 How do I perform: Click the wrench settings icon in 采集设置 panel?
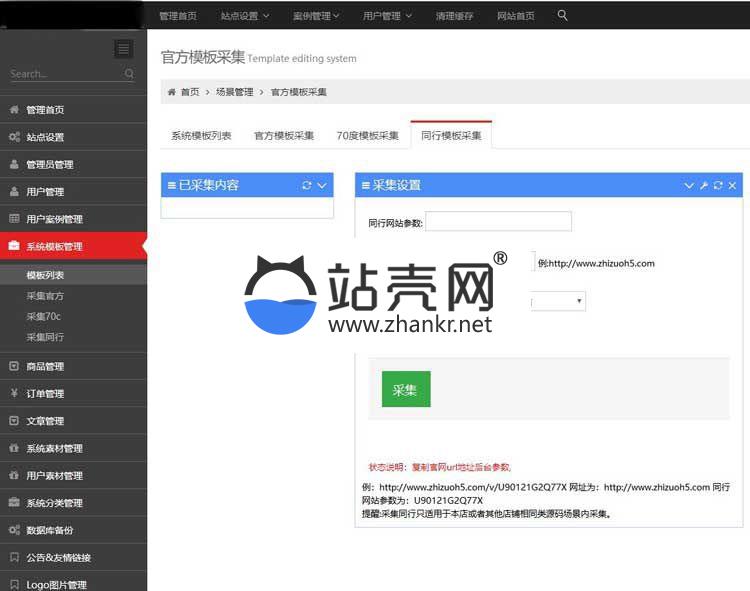[x=703, y=185]
